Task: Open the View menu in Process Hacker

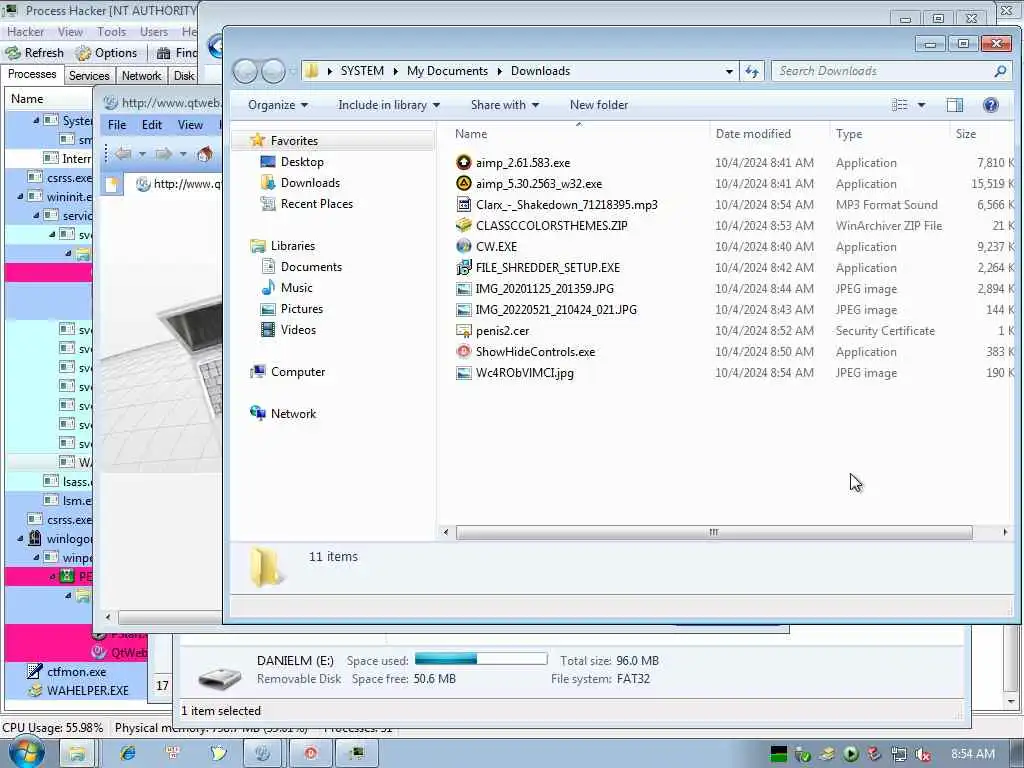Action: click(70, 31)
